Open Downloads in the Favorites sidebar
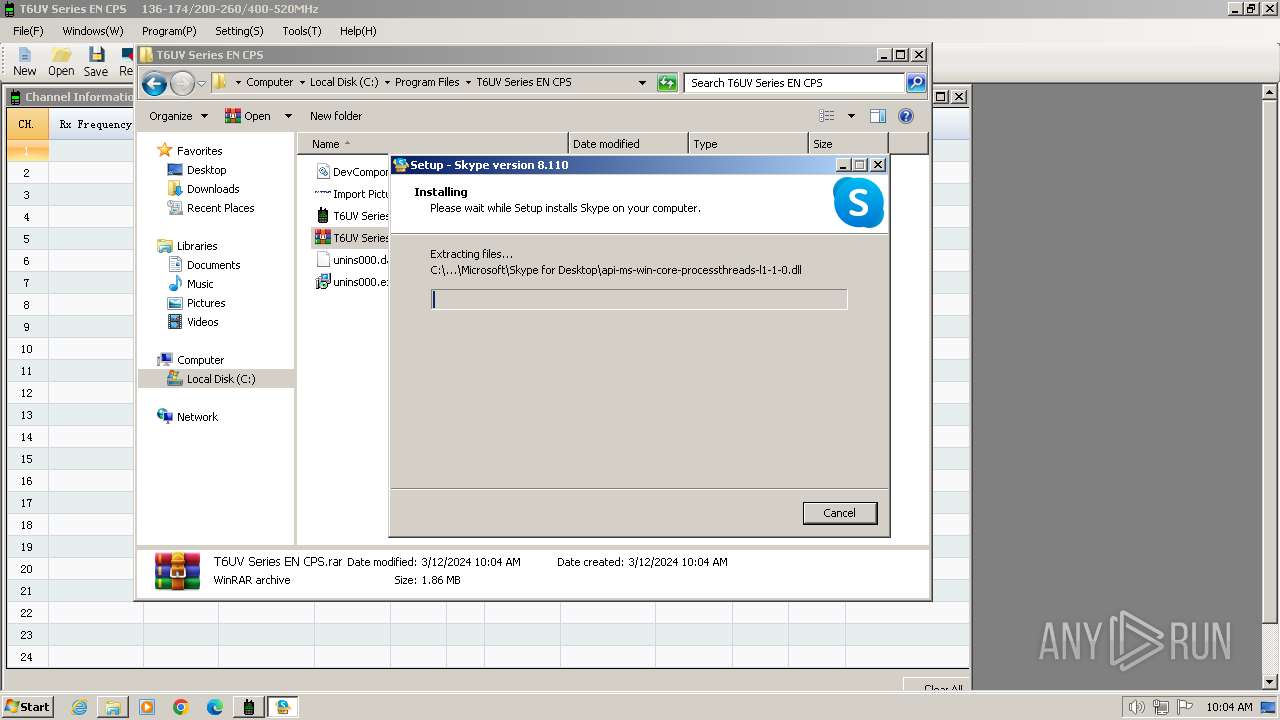The height and width of the screenshot is (720, 1280). [213, 189]
